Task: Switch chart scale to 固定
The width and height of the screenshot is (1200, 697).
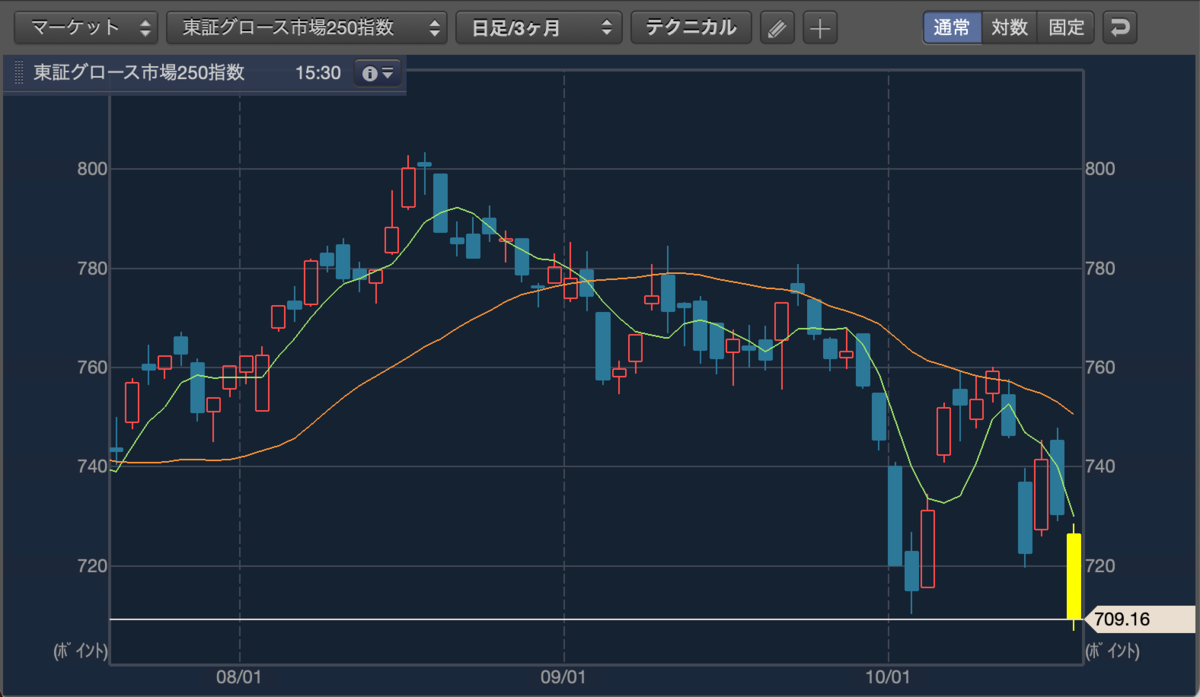Action: [x=1067, y=27]
